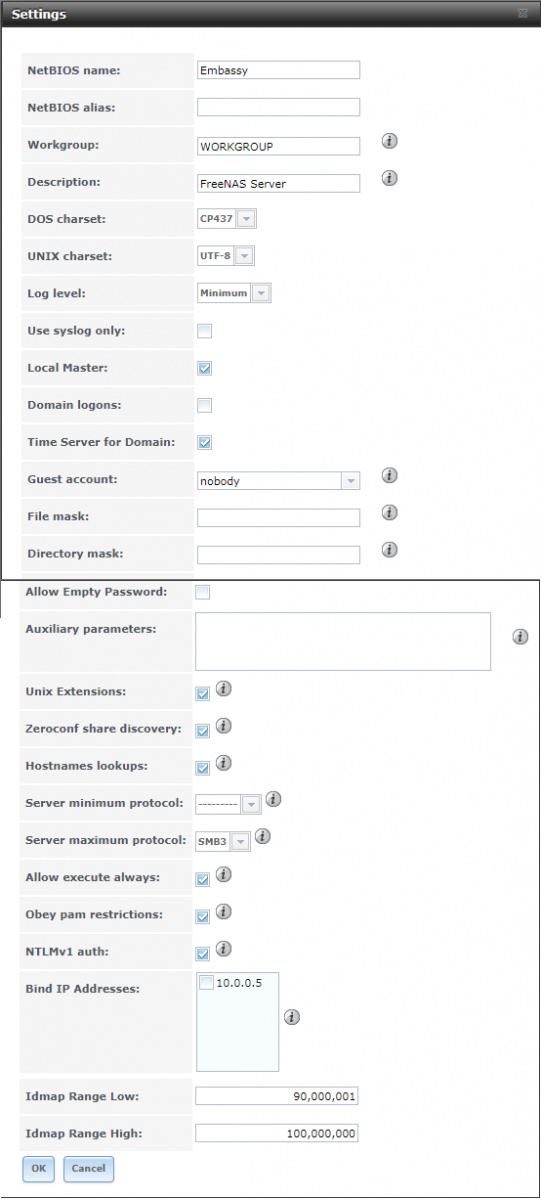Show help info for Description field
541x1200 pixels.
[x=390, y=178]
